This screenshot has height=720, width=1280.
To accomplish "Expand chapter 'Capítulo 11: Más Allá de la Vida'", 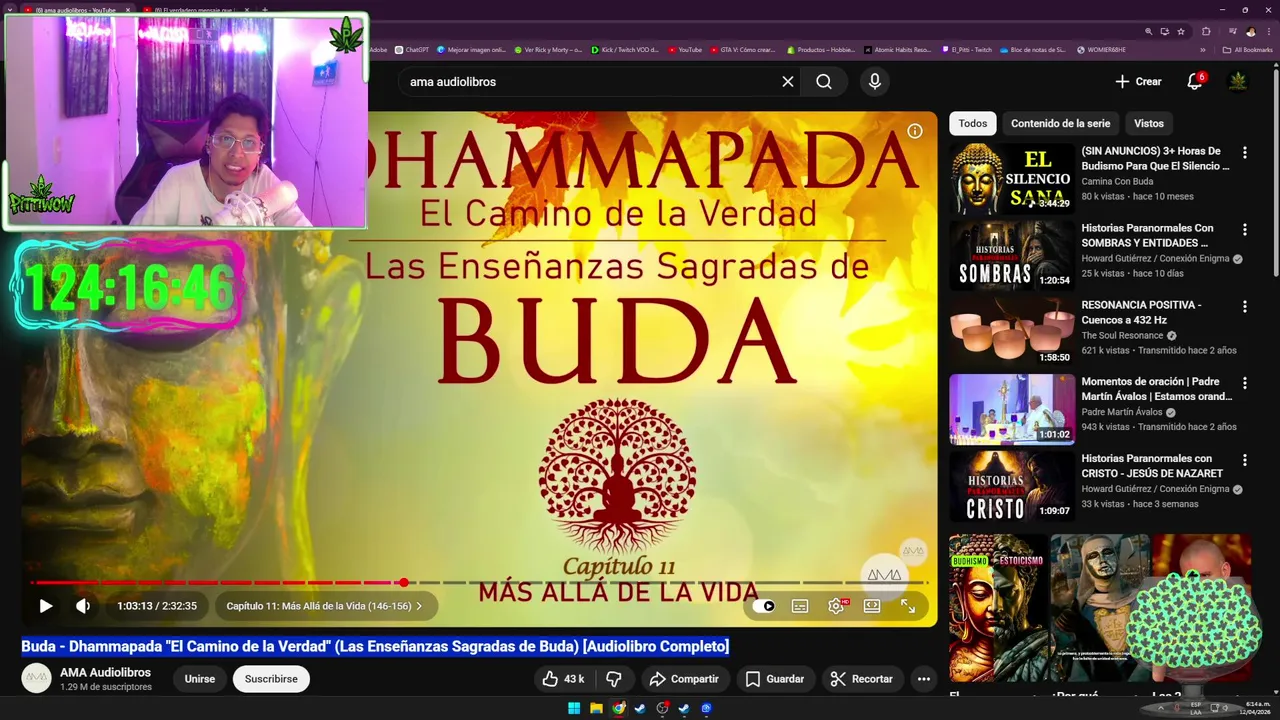I will tap(324, 606).
